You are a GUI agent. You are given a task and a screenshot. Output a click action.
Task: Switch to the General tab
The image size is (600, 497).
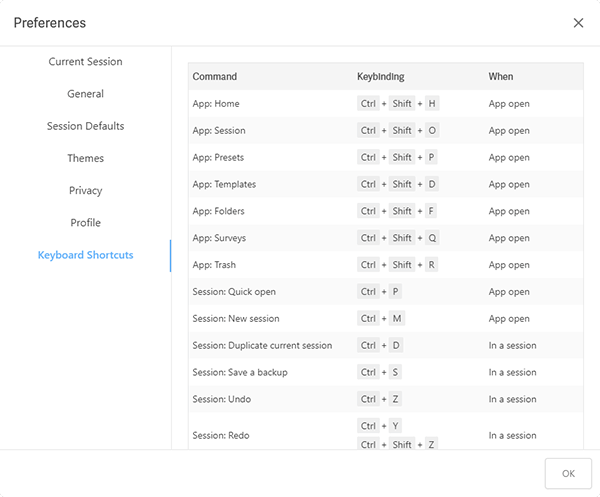85,94
